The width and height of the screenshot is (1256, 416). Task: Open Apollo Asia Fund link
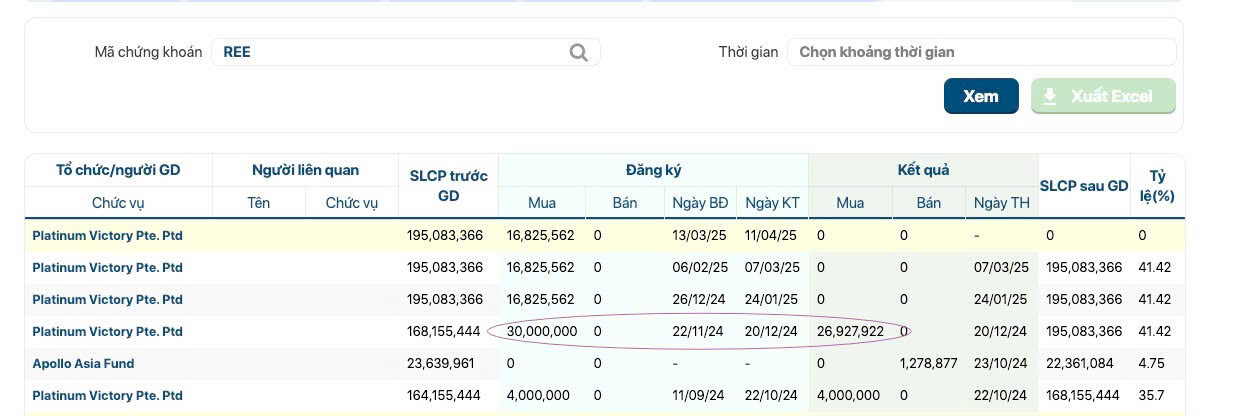click(x=83, y=364)
